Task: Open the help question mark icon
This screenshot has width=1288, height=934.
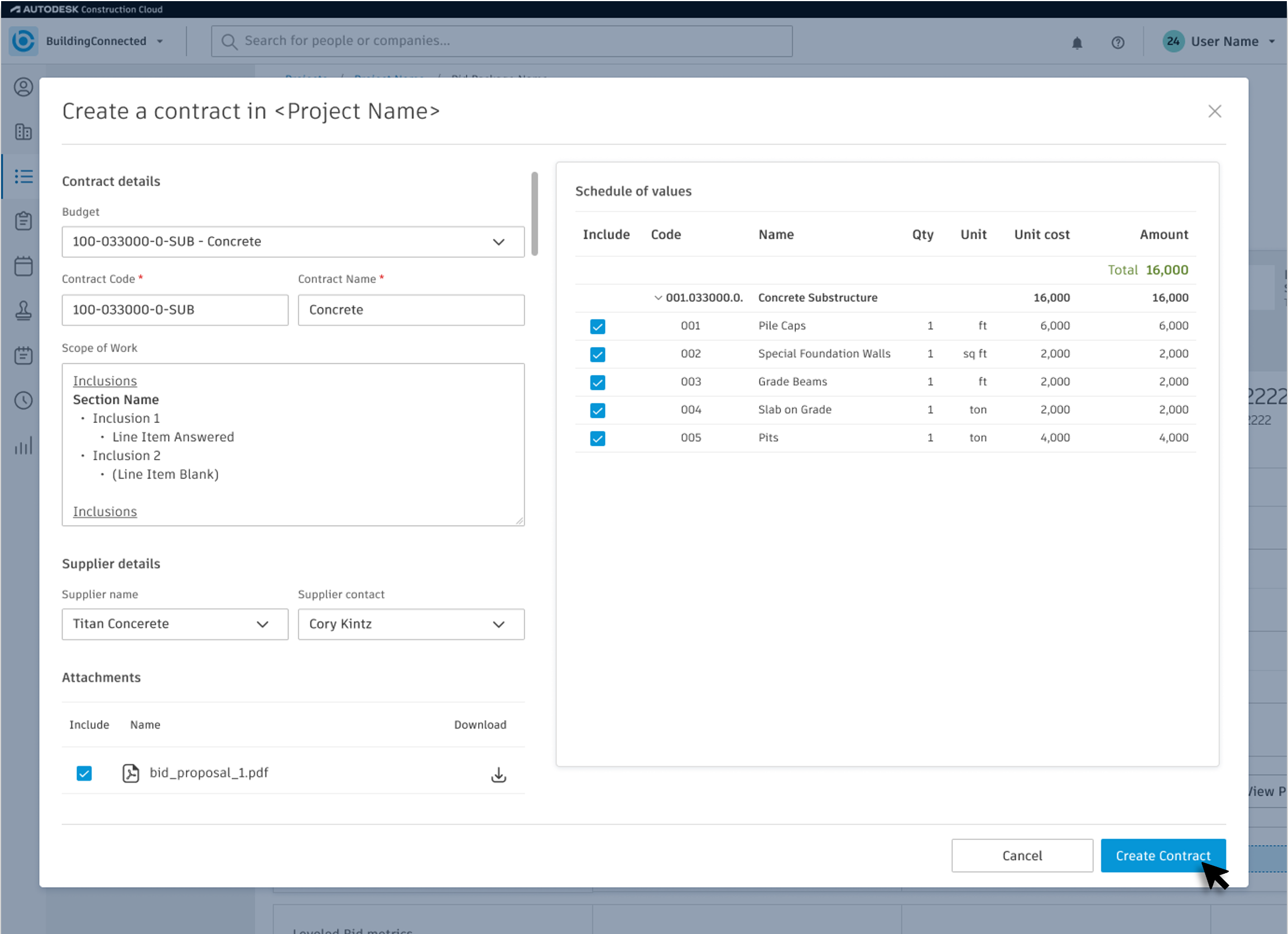Action: (x=1118, y=42)
